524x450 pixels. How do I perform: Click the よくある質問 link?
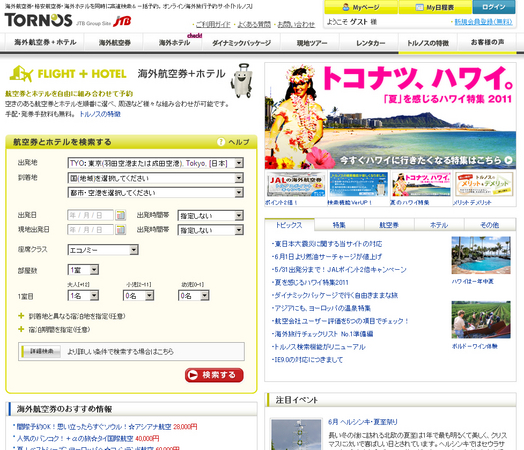(x=254, y=24)
